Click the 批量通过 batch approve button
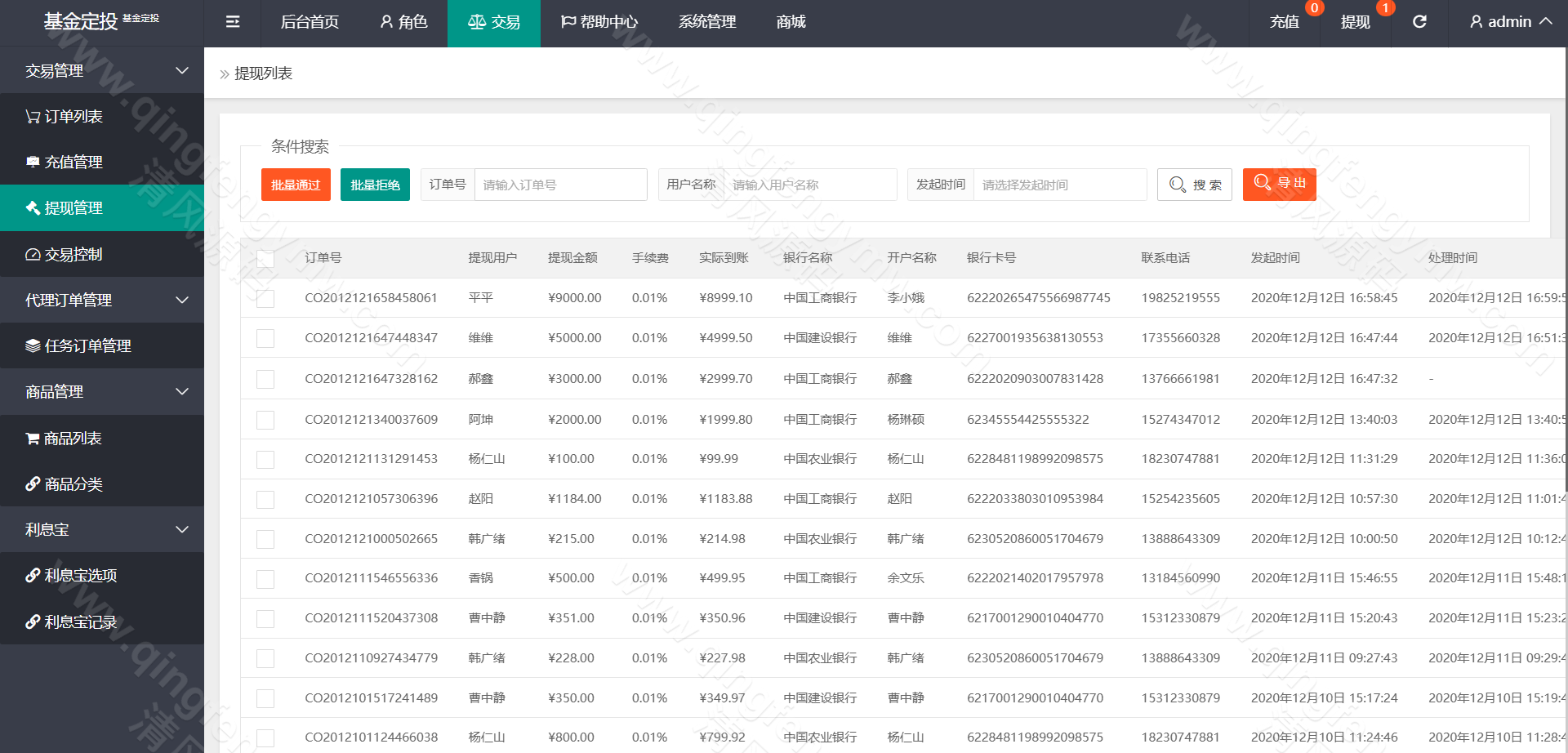The image size is (1568, 753). point(295,185)
